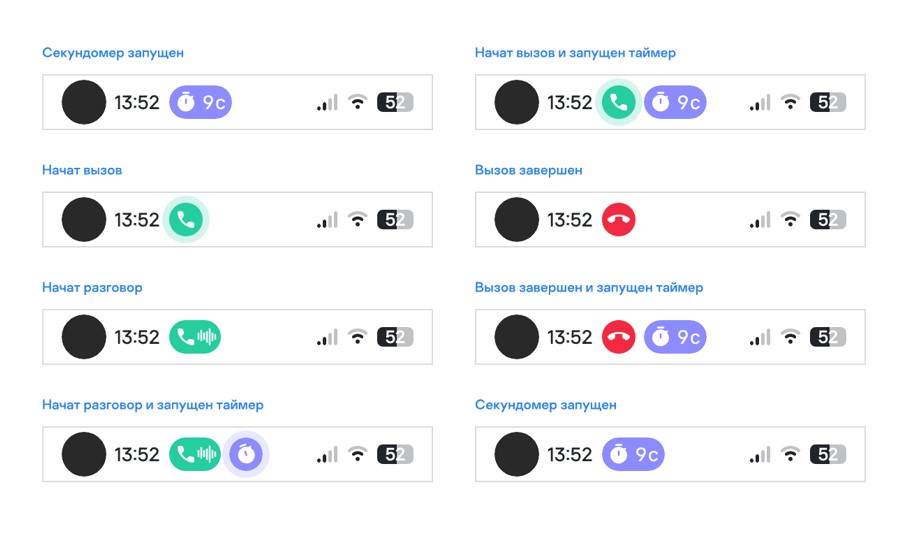911x545 pixels.
Task: Click the "Начат разговор" heading text
Action: coord(92,288)
